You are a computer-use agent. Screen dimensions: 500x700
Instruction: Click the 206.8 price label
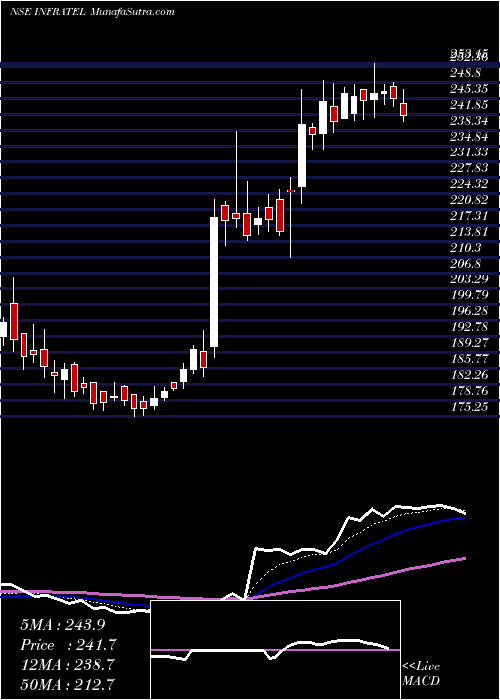pyautogui.click(x=466, y=263)
